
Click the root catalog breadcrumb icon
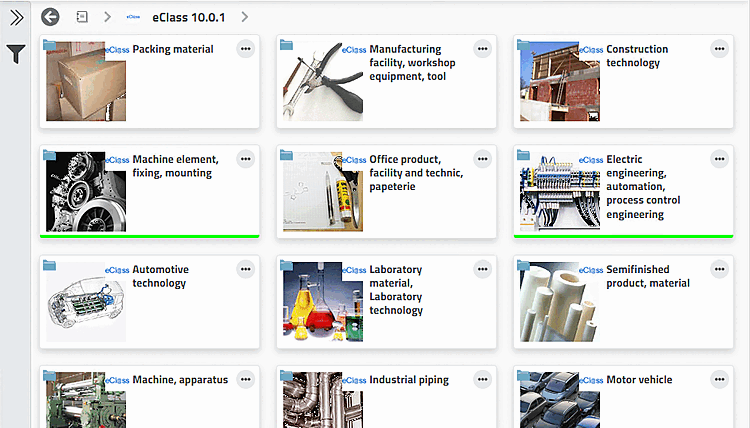point(82,17)
